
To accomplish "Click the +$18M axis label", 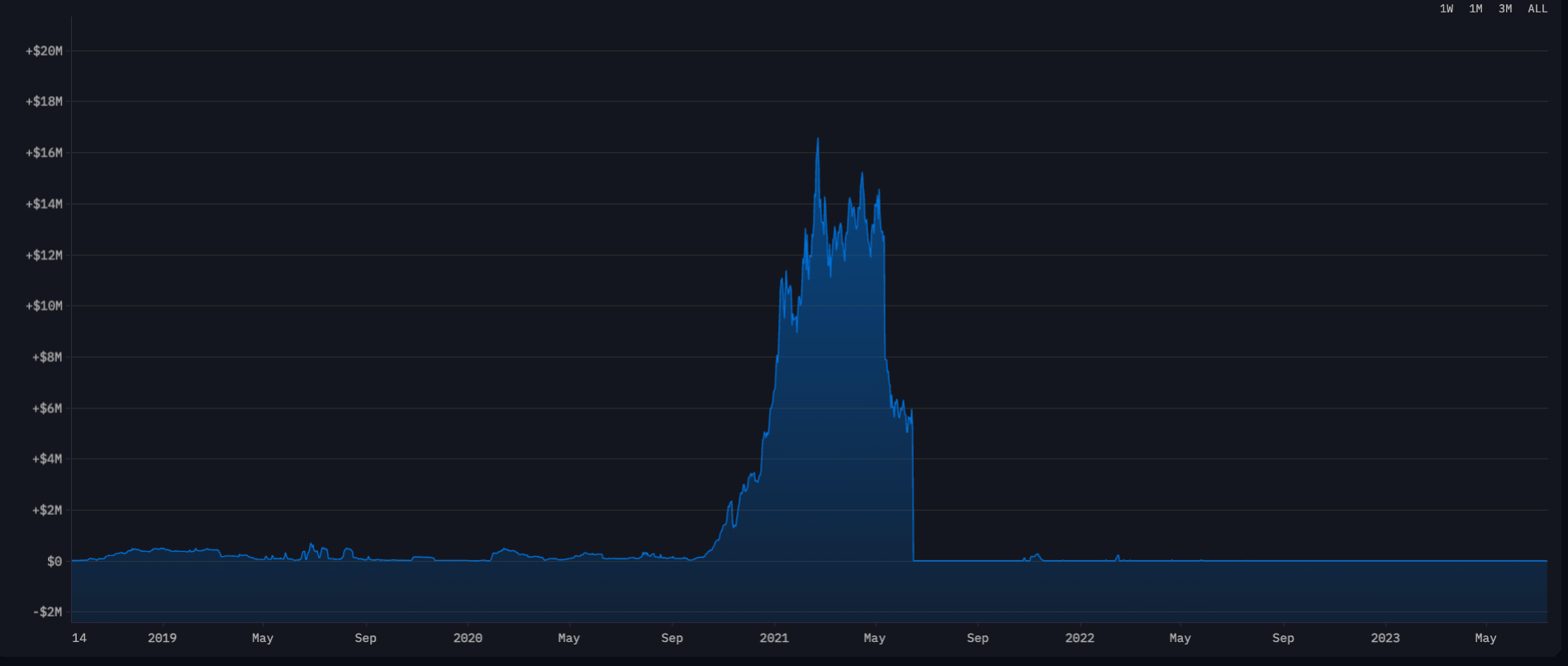I will point(44,102).
